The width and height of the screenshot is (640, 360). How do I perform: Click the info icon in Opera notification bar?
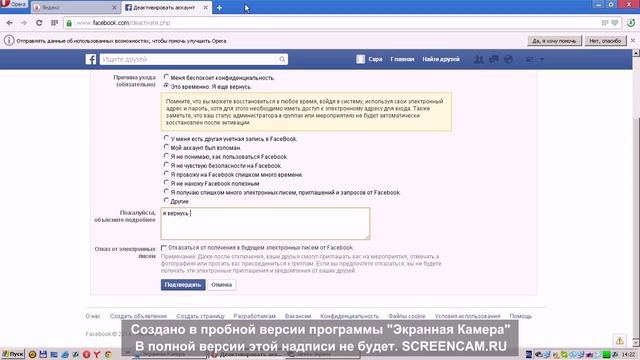tap(9, 40)
